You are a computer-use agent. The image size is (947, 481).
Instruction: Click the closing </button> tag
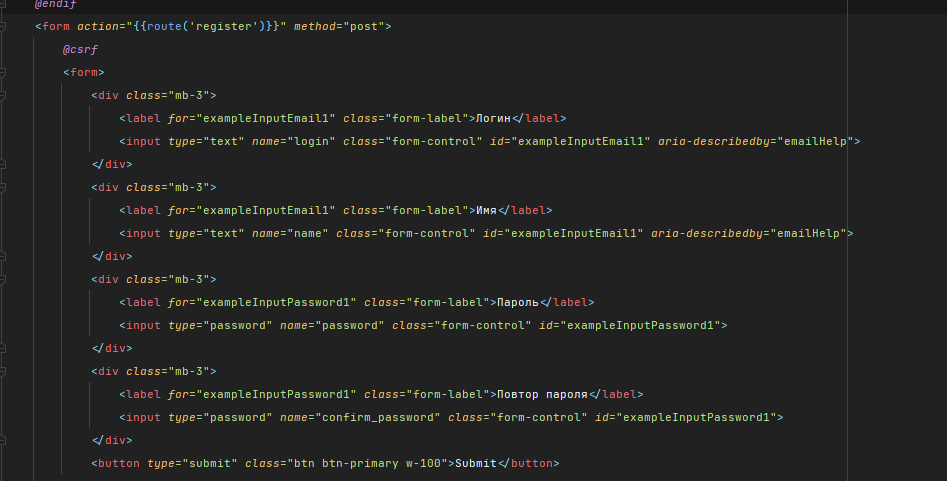click(x=528, y=463)
